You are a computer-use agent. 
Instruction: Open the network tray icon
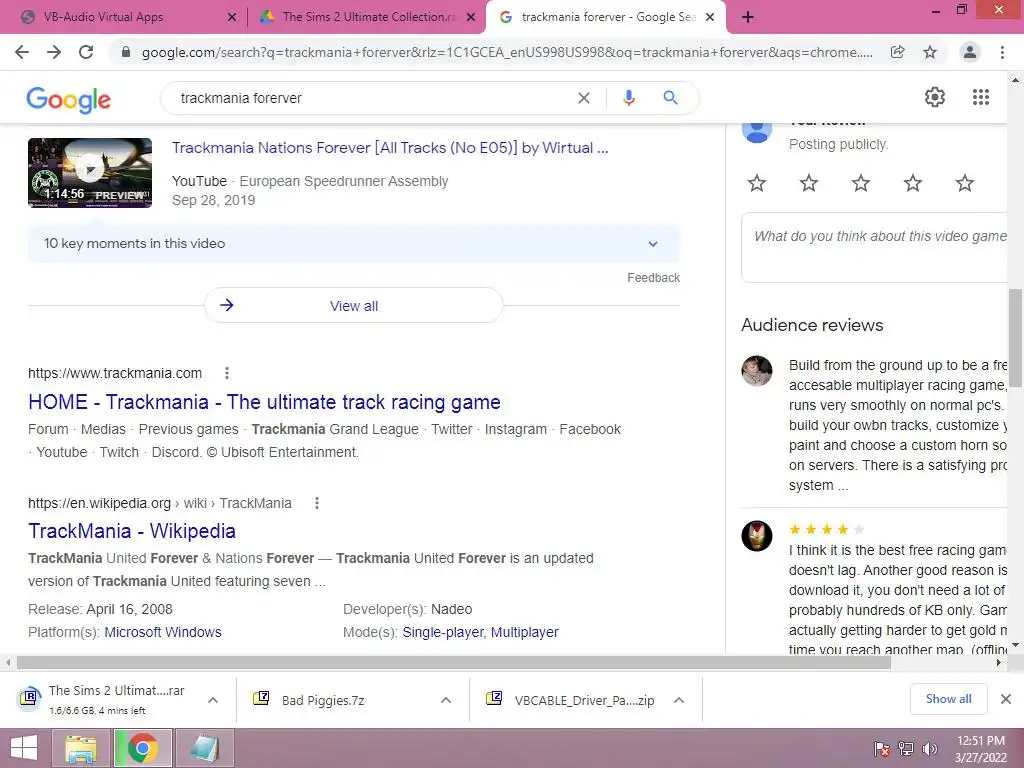pos(906,749)
